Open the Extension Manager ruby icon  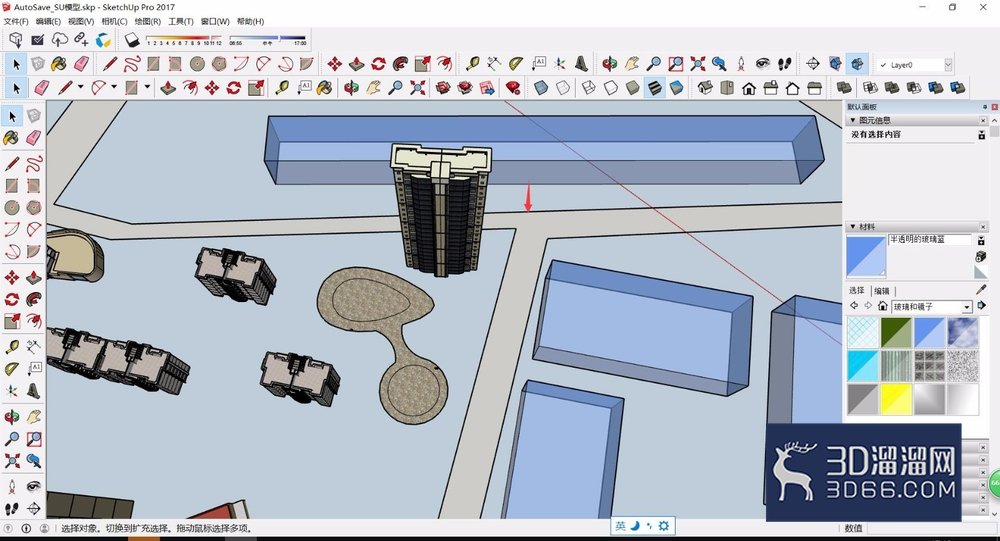(512, 87)
